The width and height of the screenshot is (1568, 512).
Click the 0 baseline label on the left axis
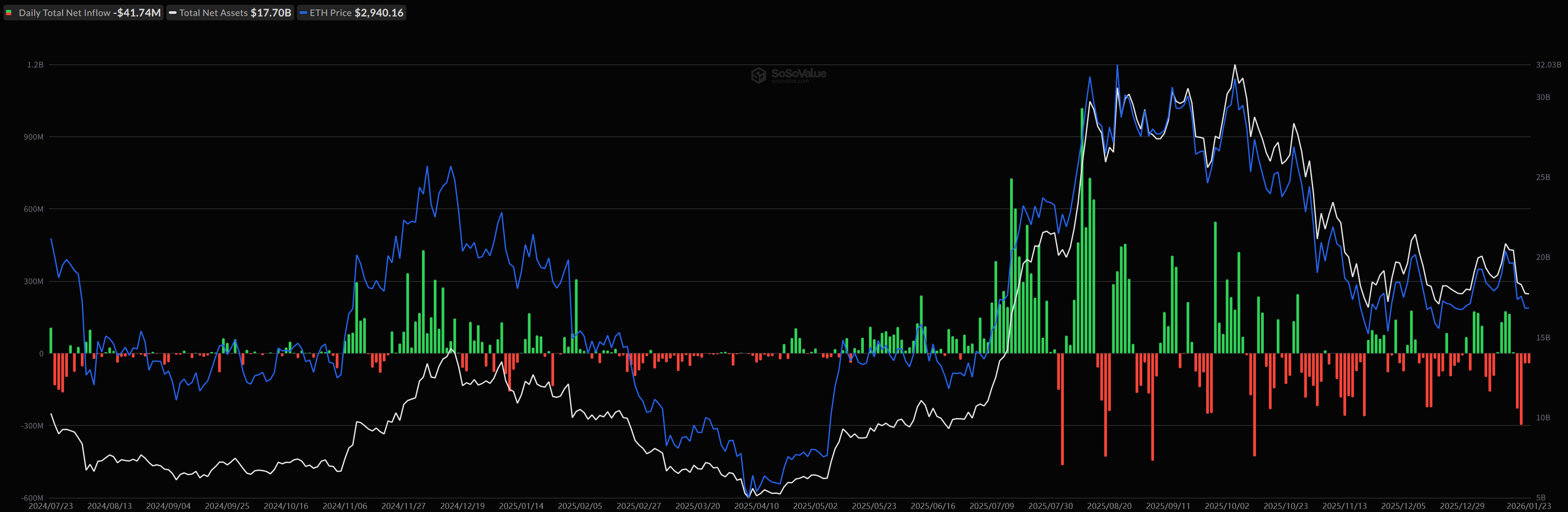pos(41,353)
